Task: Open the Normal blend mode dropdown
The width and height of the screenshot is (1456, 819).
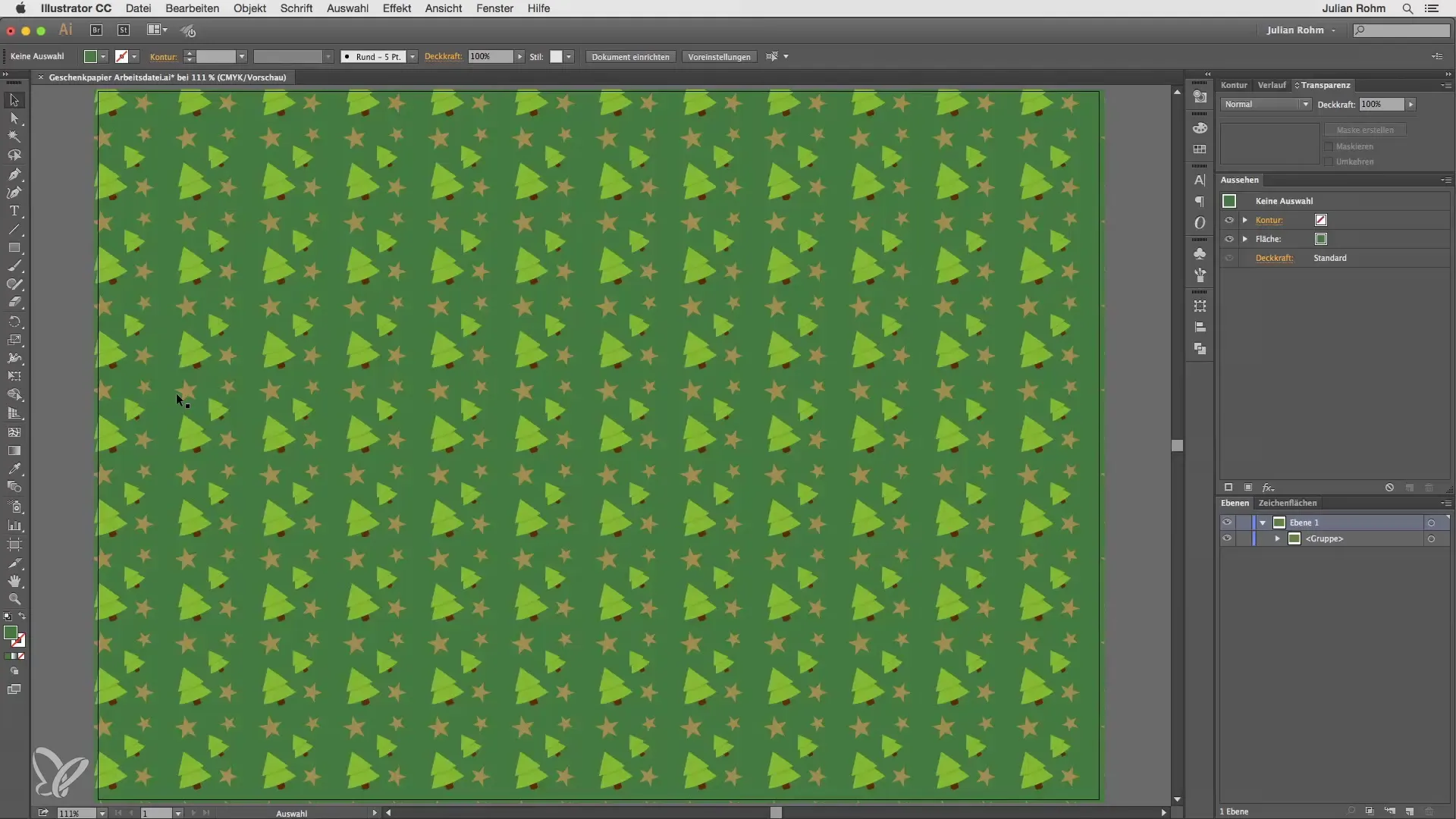Action: (x=1266, y=105)
